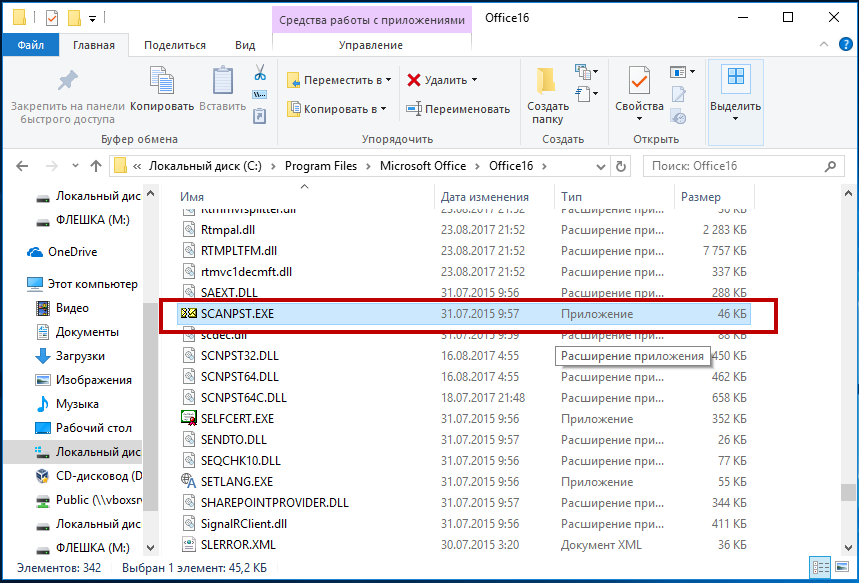Select SETLANG.EXE file icon
The image size is (859, 583).
(x=188, y=482)
